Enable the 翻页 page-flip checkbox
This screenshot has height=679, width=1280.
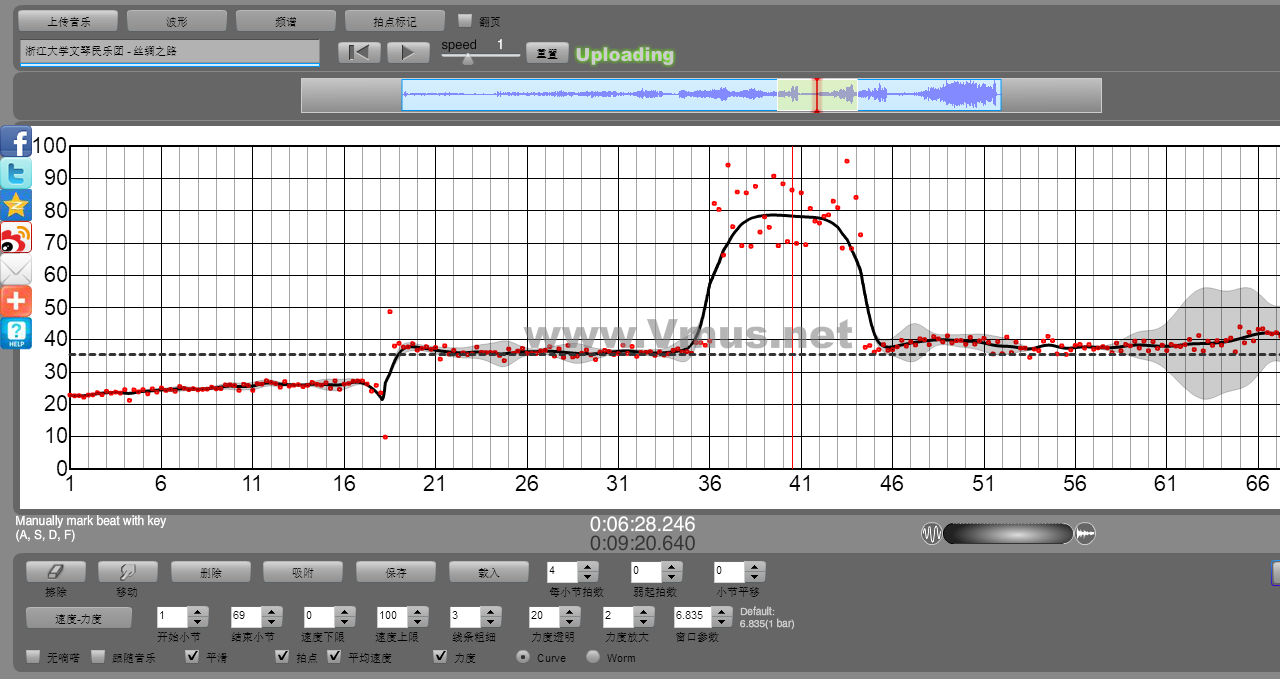[465, 21]
